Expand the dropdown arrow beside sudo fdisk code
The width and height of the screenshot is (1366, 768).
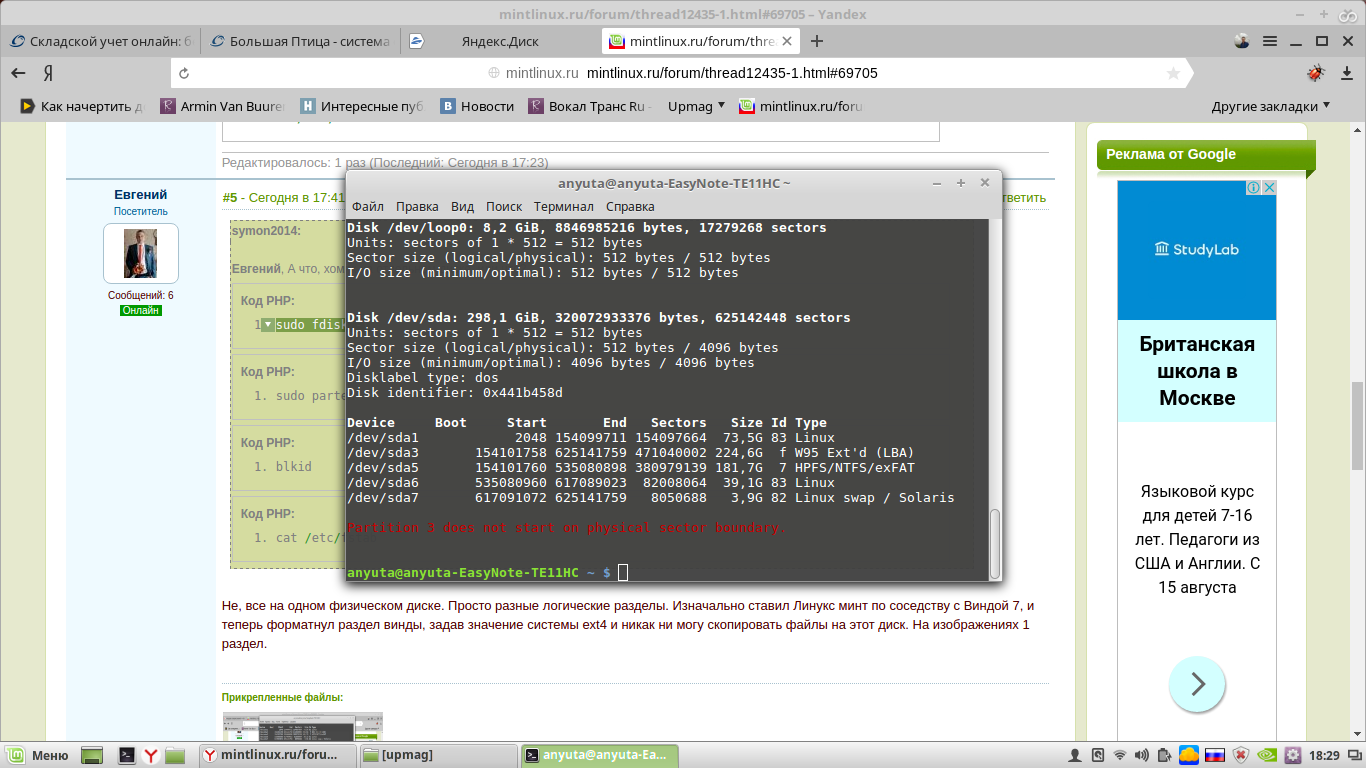(x=267, y=325)
